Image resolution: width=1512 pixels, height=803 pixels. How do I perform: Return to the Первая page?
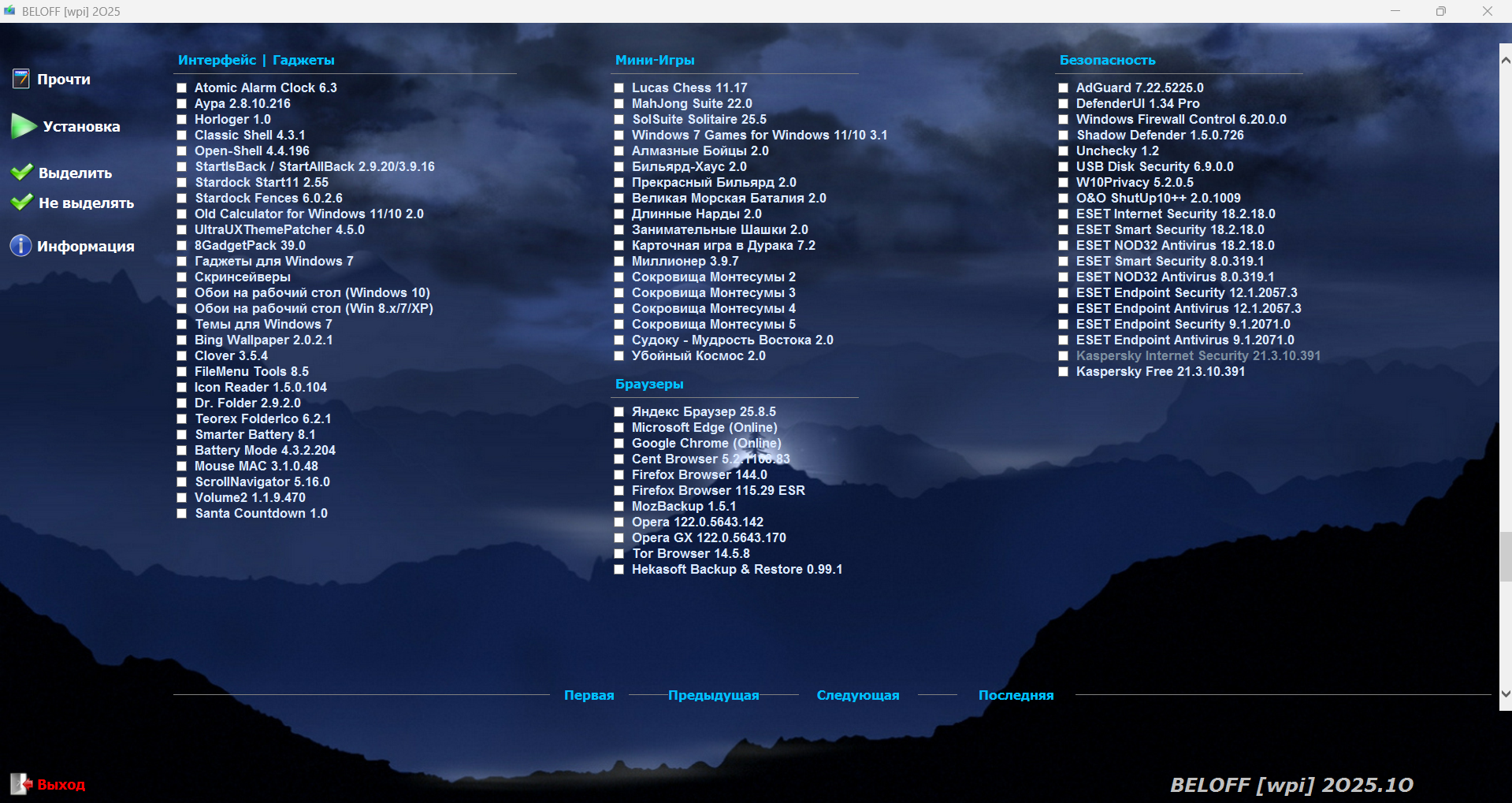[x=589, y=695]
